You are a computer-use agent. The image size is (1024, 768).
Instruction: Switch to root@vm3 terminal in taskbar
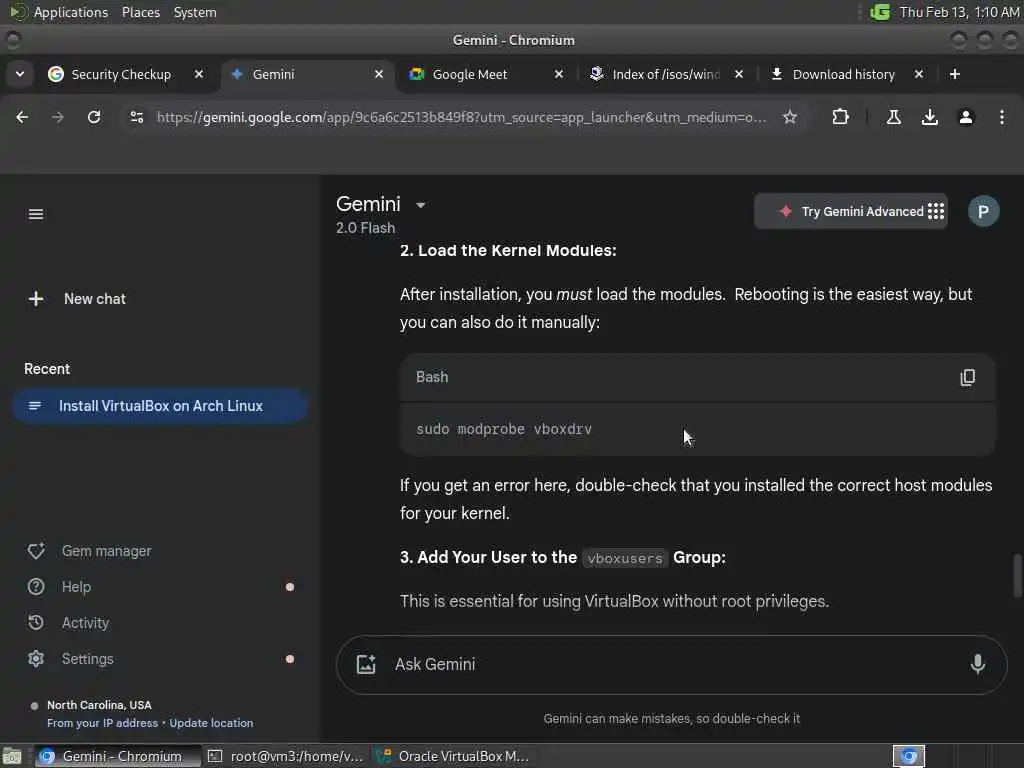287,756
